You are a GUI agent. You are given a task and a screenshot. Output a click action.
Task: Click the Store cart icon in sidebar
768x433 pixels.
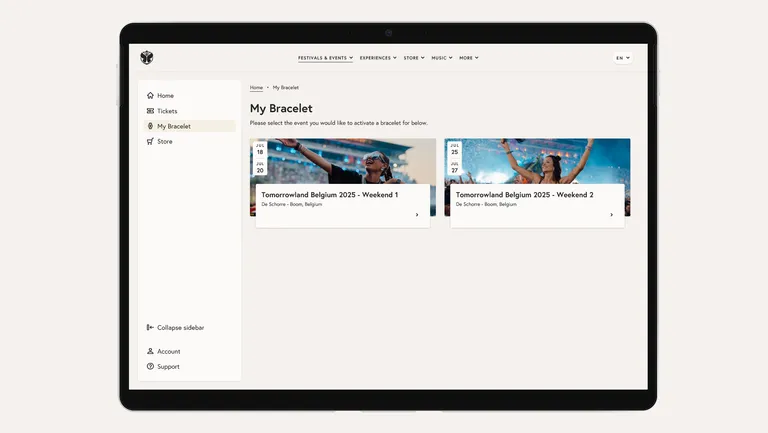(x=150, y=141)
